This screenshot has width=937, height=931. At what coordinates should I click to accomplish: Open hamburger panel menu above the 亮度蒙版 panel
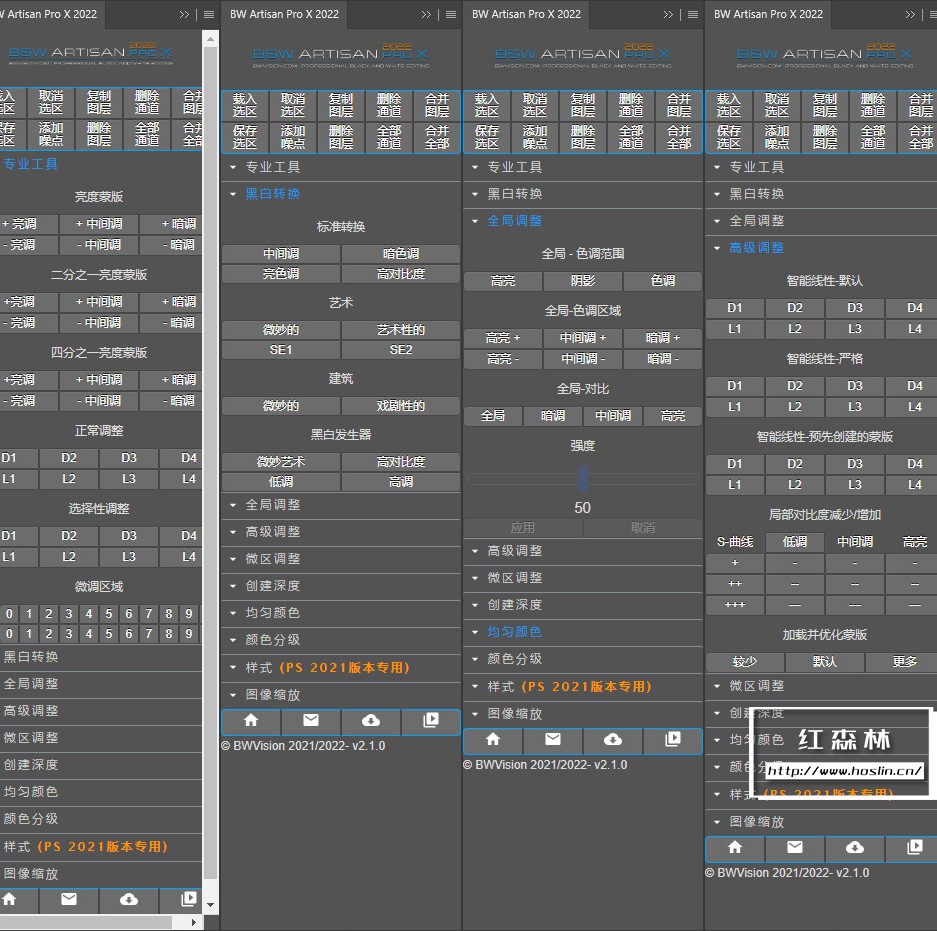[x=209, y=15]
